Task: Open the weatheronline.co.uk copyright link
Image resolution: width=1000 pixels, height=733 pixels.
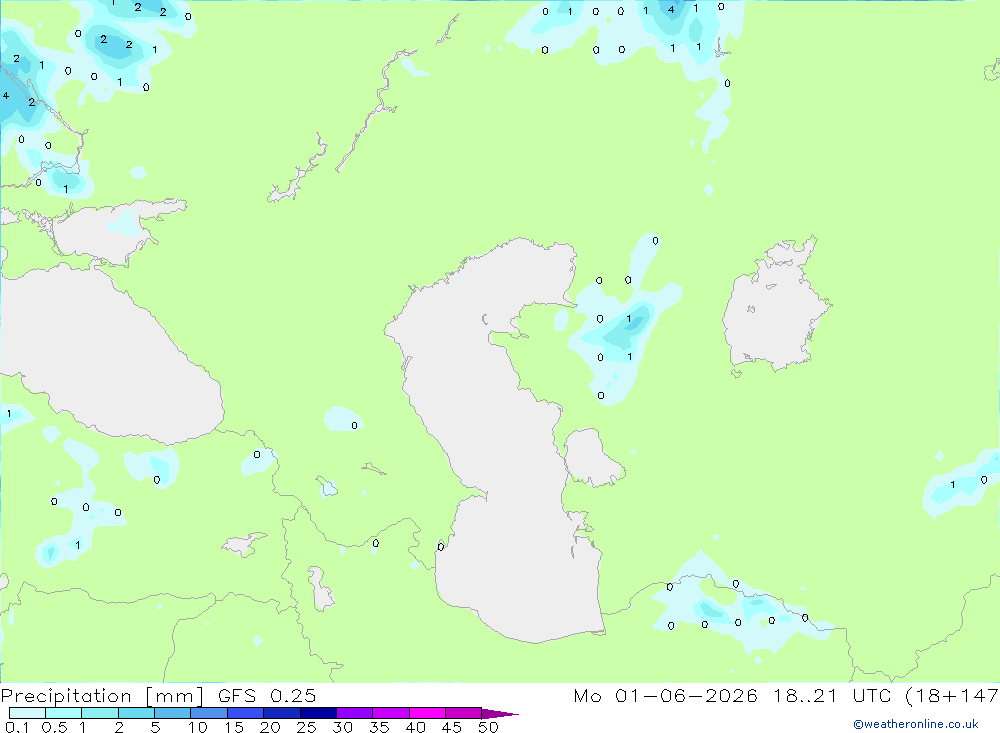Action: tap(916, 724)
